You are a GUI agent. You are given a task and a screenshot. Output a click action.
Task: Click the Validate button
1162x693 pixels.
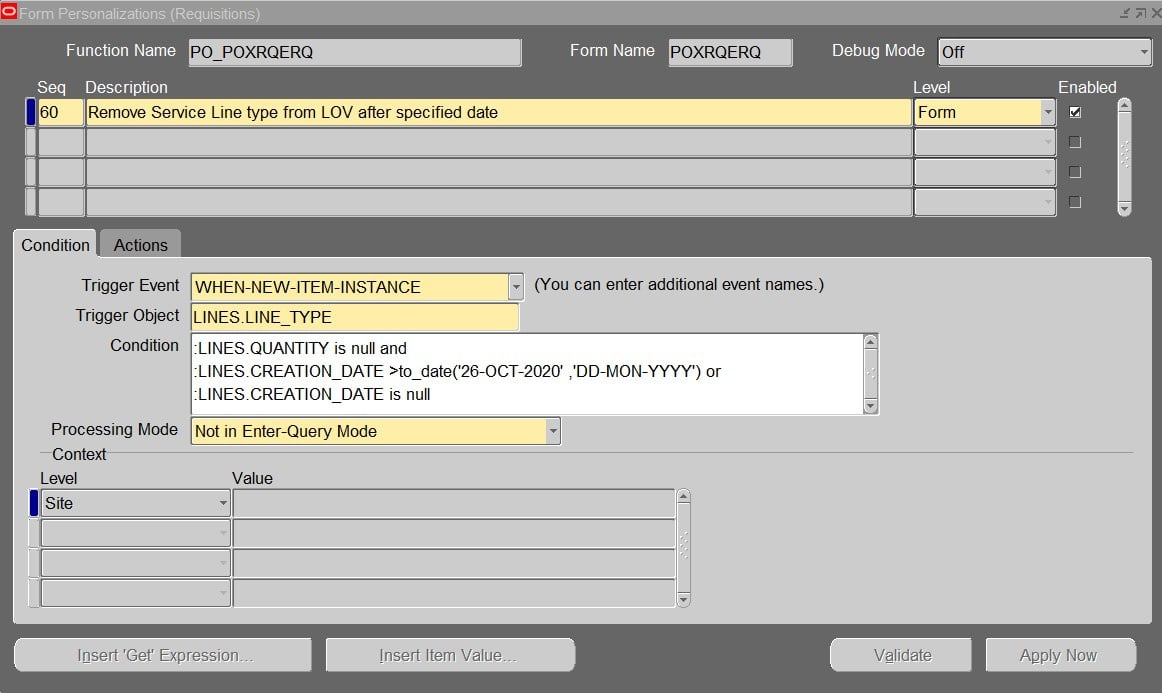click(899, 655)
